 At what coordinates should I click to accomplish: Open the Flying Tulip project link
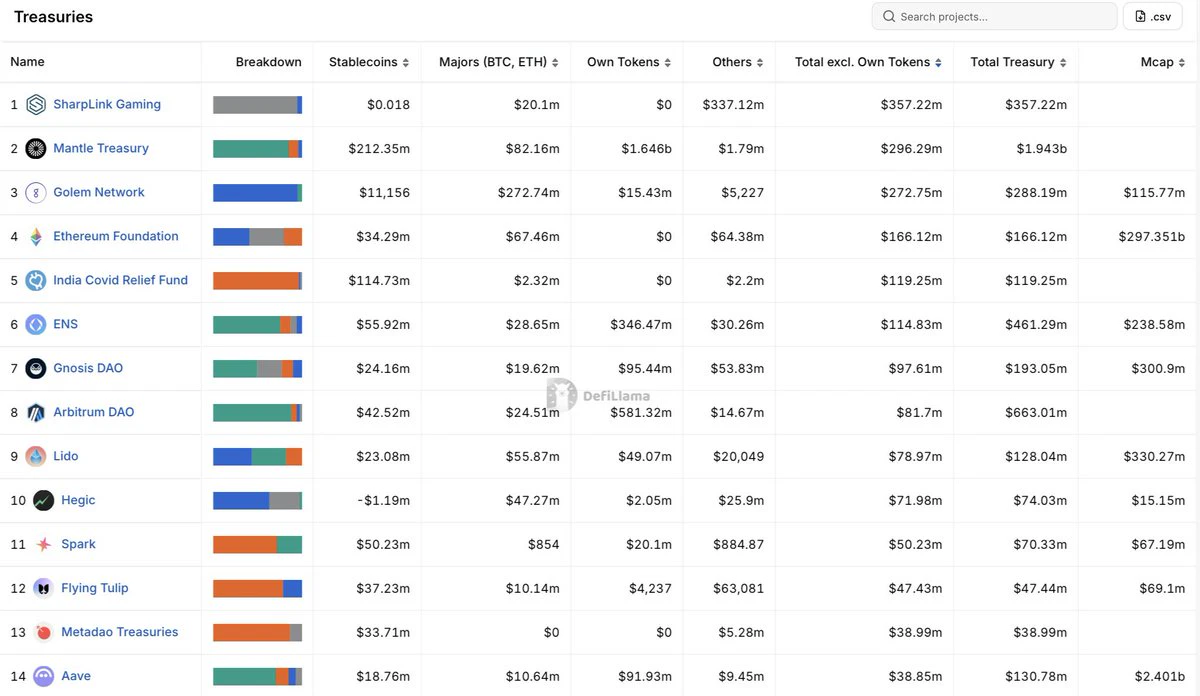95,588
